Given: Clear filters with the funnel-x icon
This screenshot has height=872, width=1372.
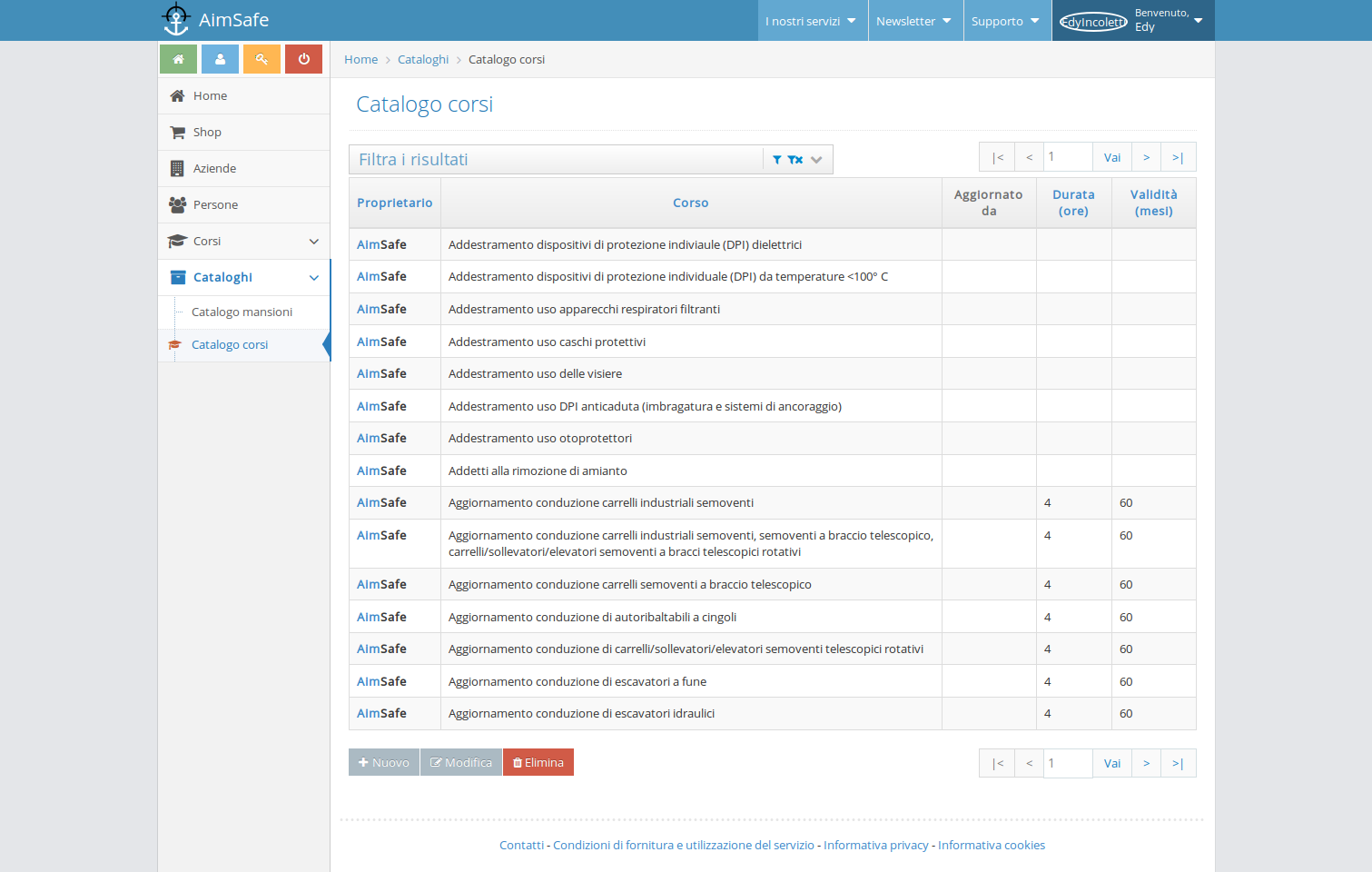Looking at the screenshot, I should pos(795,160).
